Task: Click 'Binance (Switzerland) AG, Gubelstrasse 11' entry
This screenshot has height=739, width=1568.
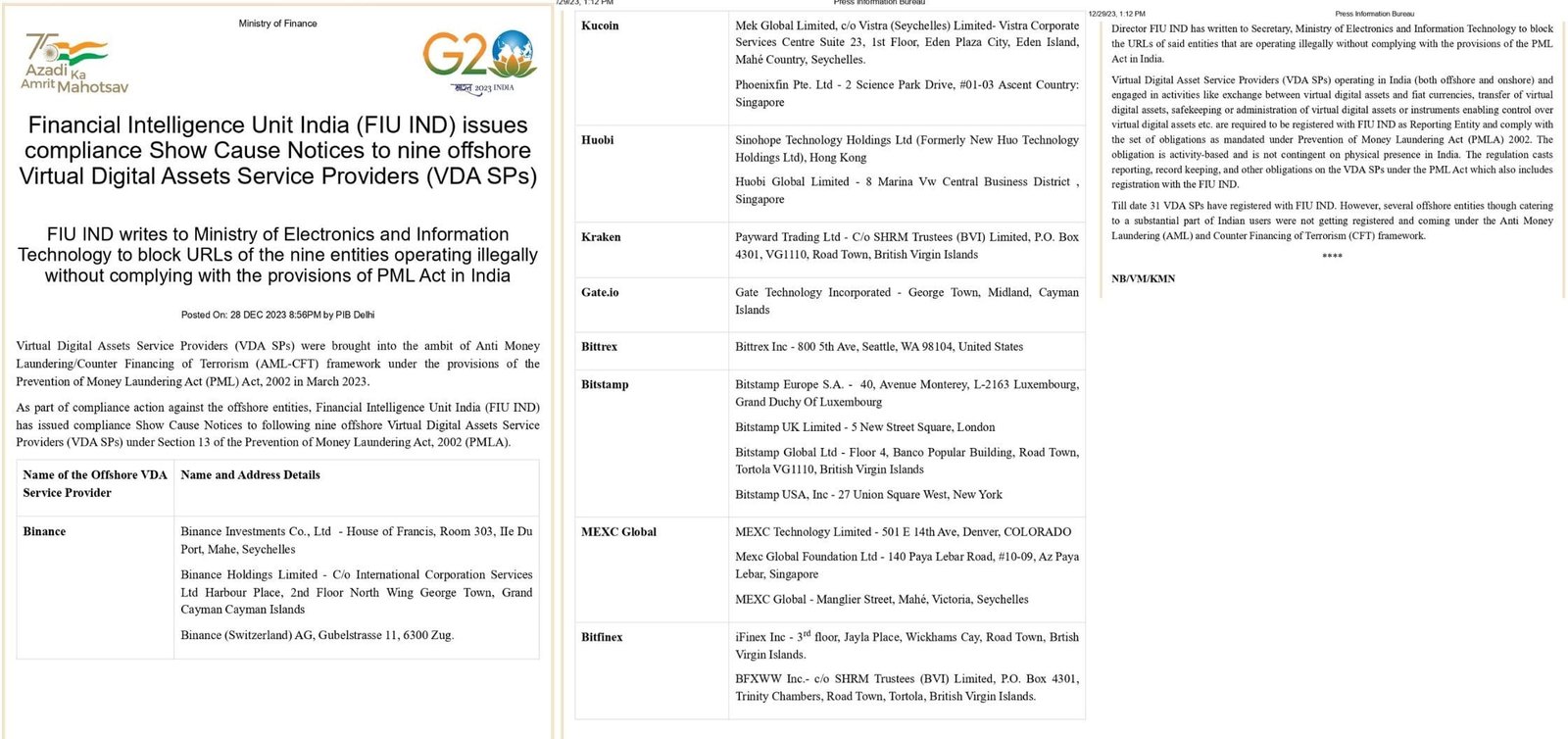Action: (317, 635)
